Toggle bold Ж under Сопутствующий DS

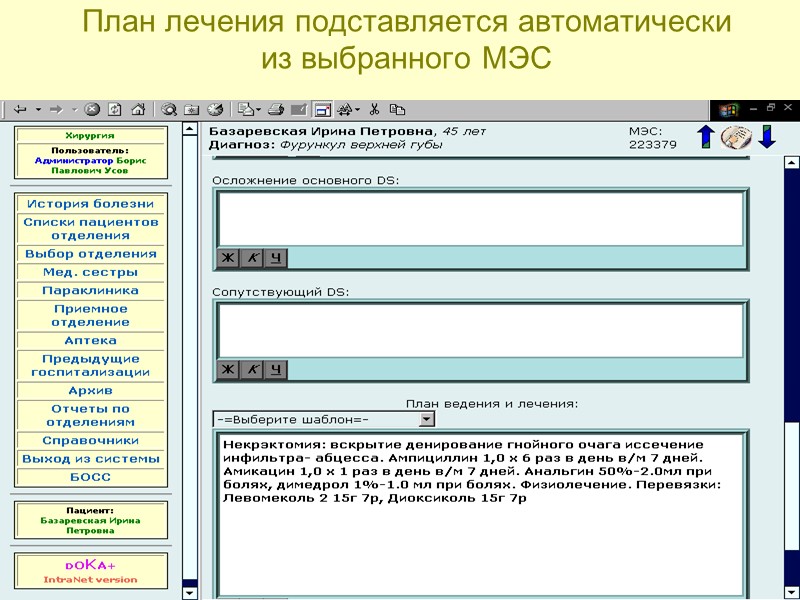(x=228, y=369)
